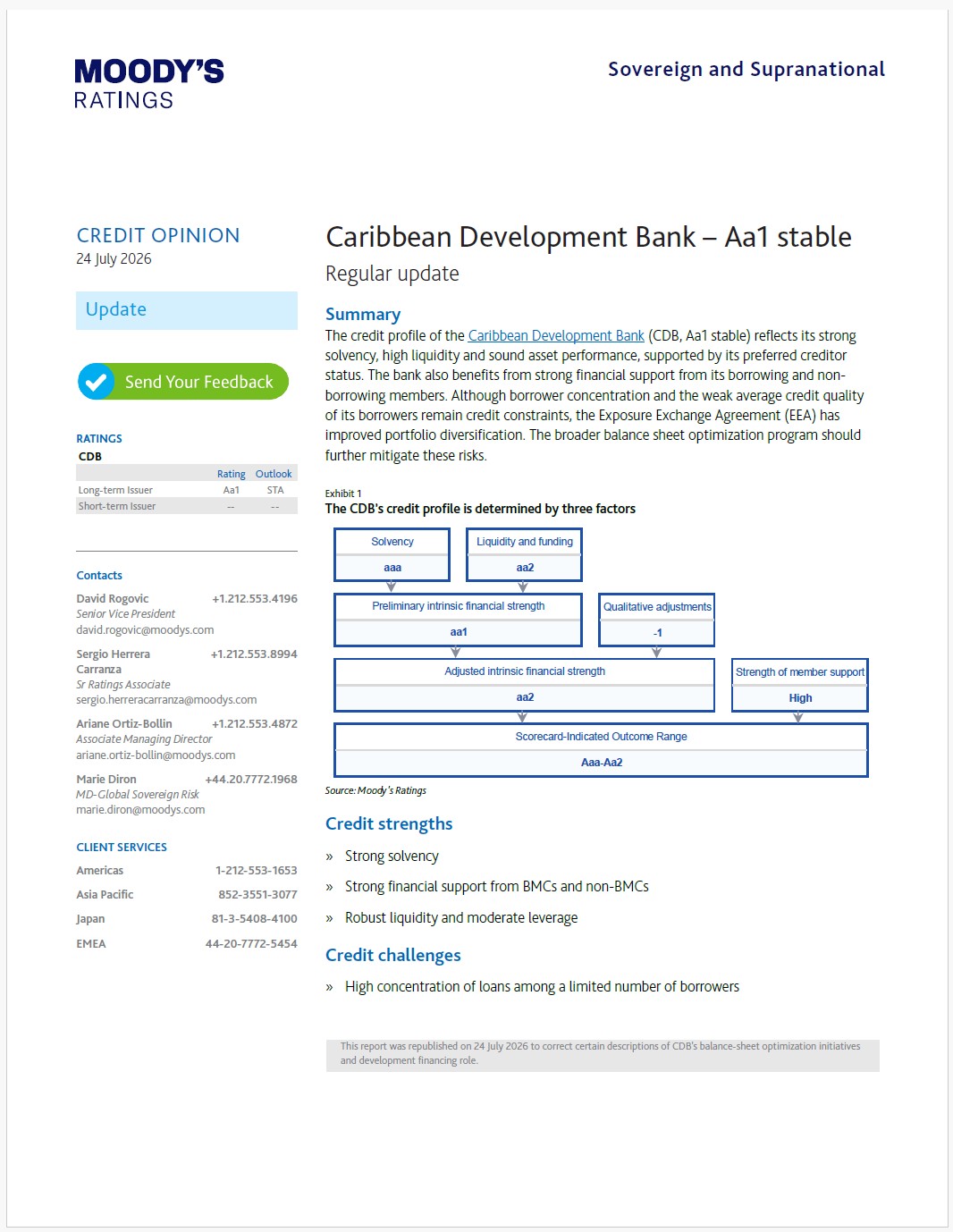Click the aaa value under Solvency
Image resolution: width=953 pixels, height=1232 pixels.
coord(392,568)
